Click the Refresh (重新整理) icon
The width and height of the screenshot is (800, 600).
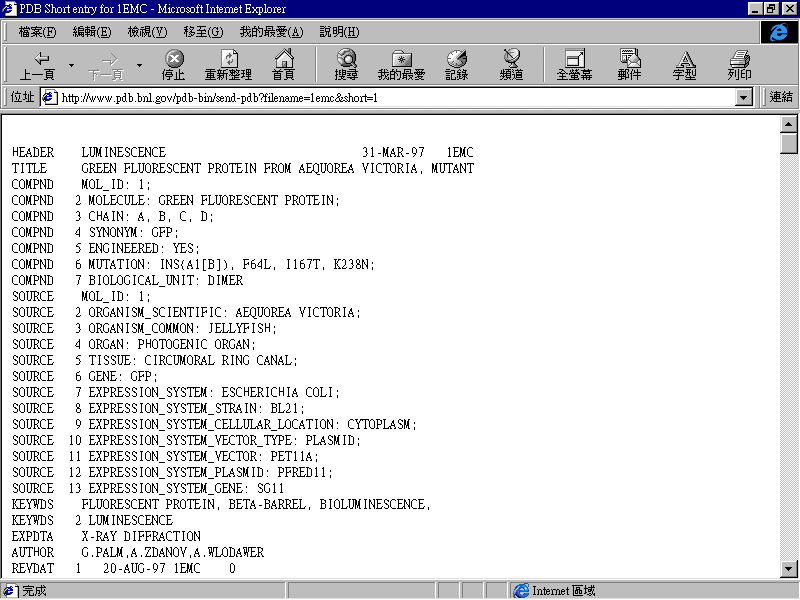pyautogui.click(x=229, y=59)
